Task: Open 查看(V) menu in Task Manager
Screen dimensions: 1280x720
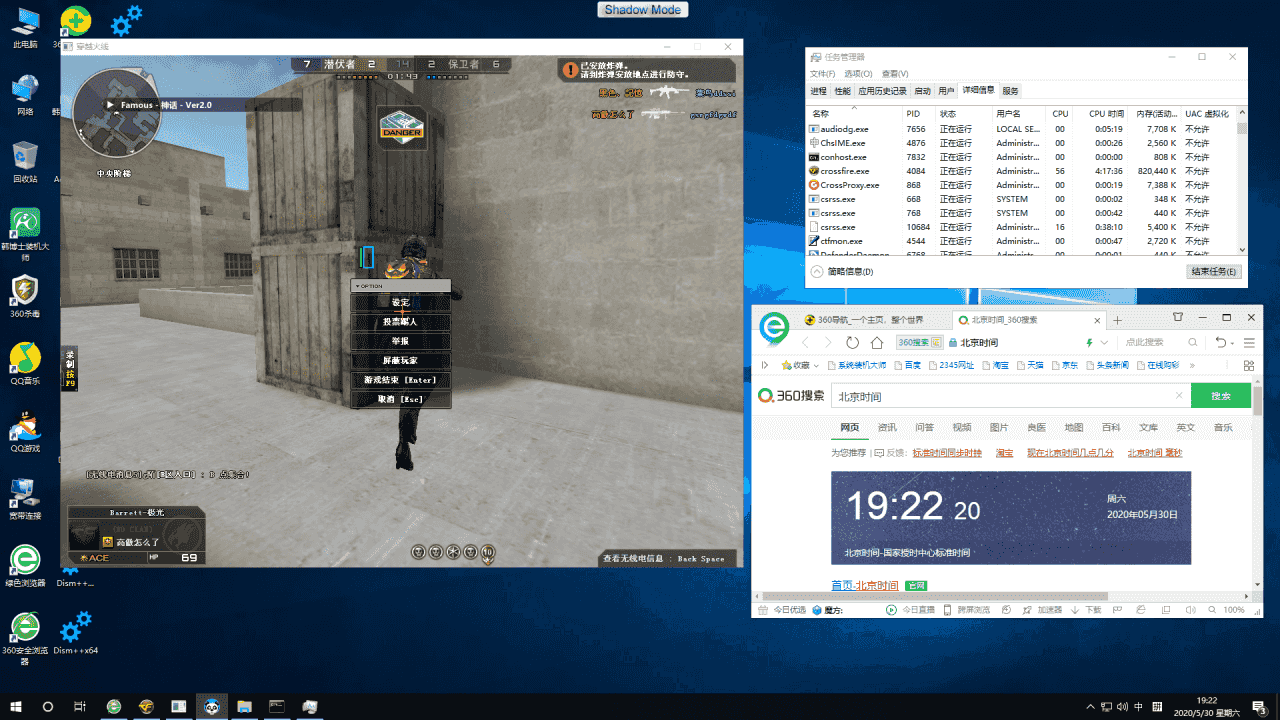Action: pyautogui.click(x=893, y=74)
